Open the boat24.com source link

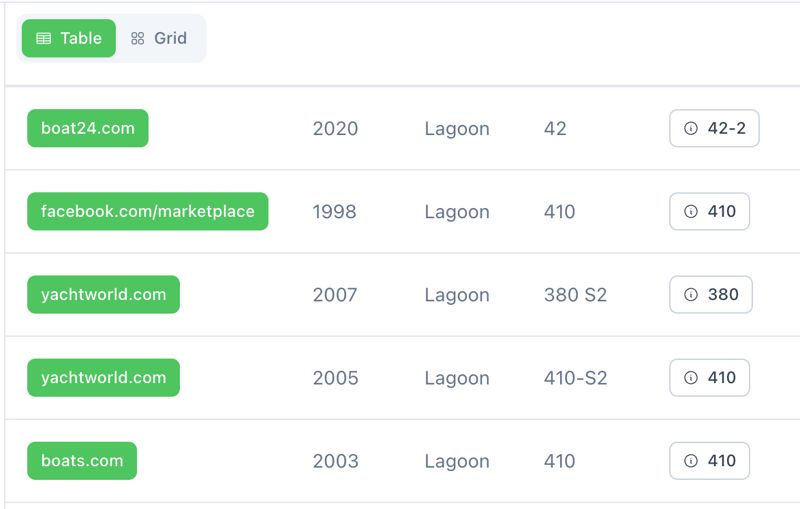tap(88, 128)
